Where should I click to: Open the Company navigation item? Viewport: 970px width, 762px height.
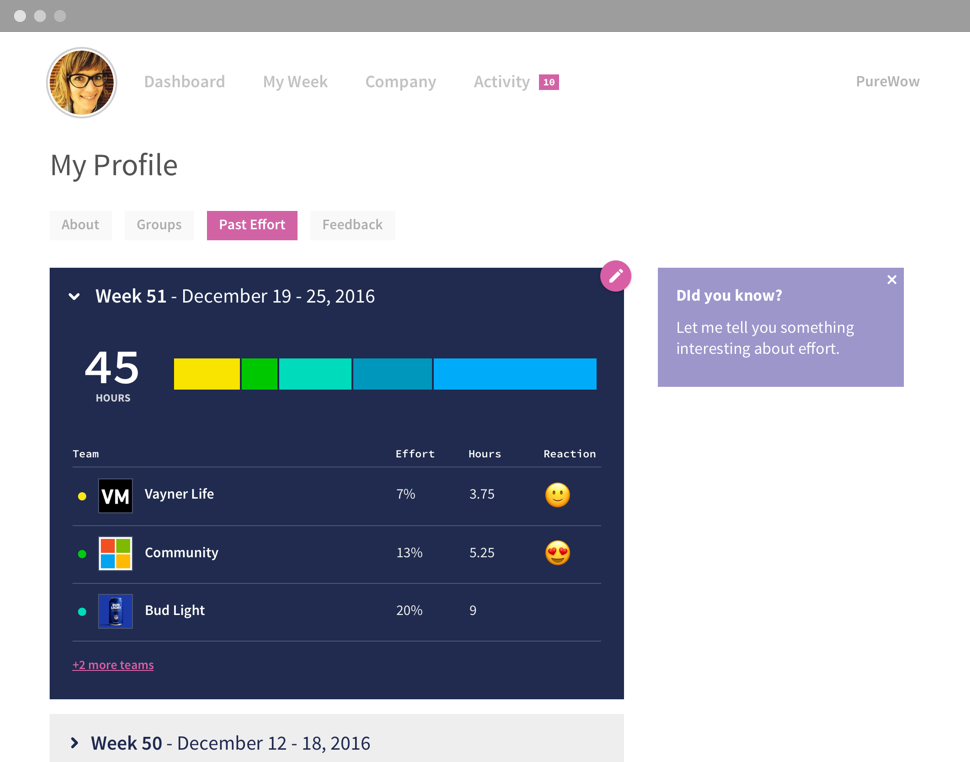pyautogui.click(x=400, y=82)
